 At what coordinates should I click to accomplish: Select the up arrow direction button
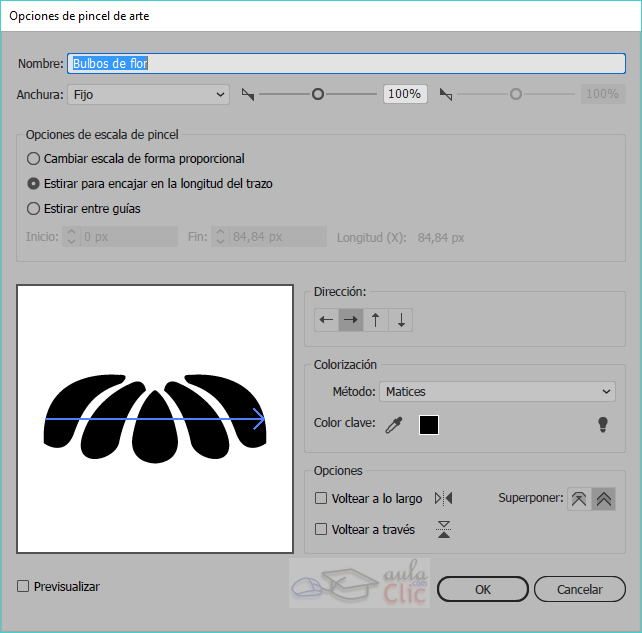376,320
